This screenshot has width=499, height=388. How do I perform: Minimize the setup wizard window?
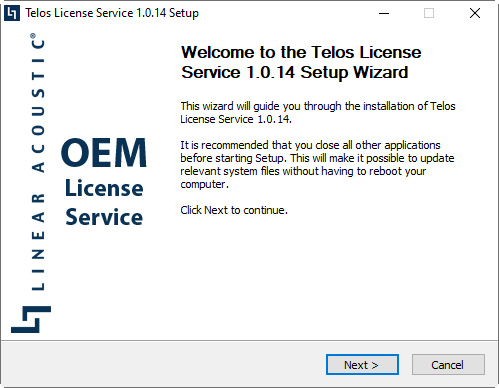(x=384, y=13)
